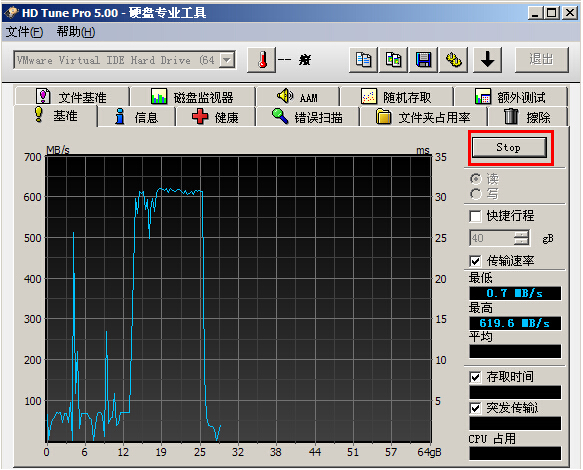Uncheck the 存取时间 checkbox
The width and height of the screenshot is (583, 470).
coord(475,377)
